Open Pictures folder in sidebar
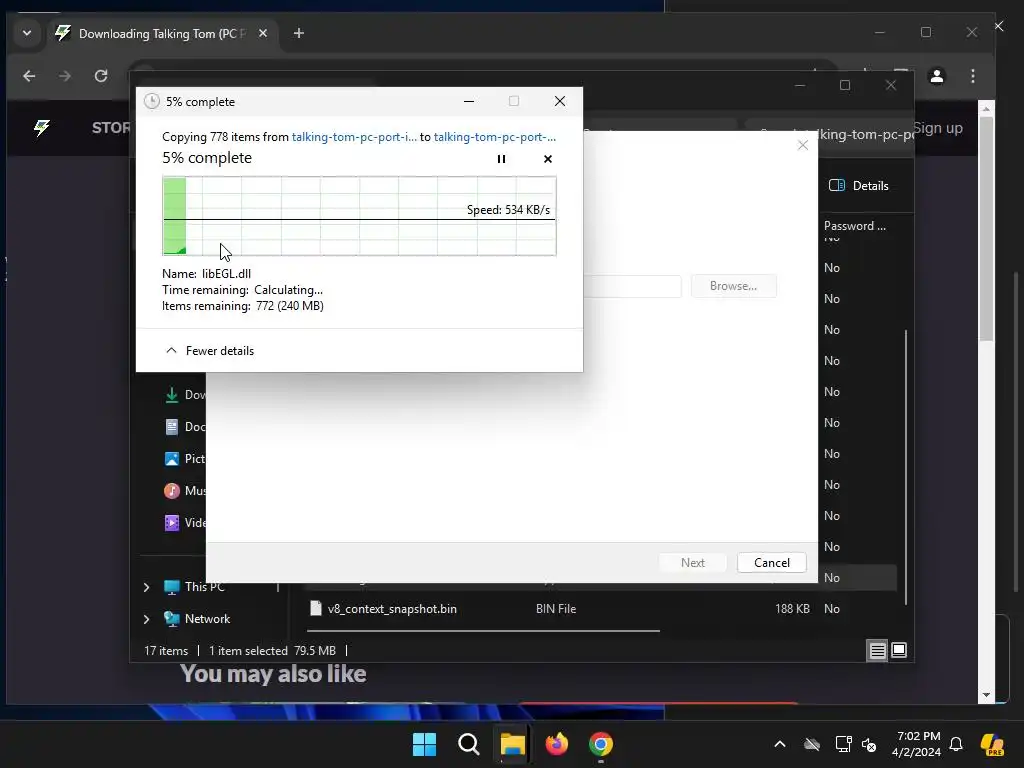 [x=185, y=458]
